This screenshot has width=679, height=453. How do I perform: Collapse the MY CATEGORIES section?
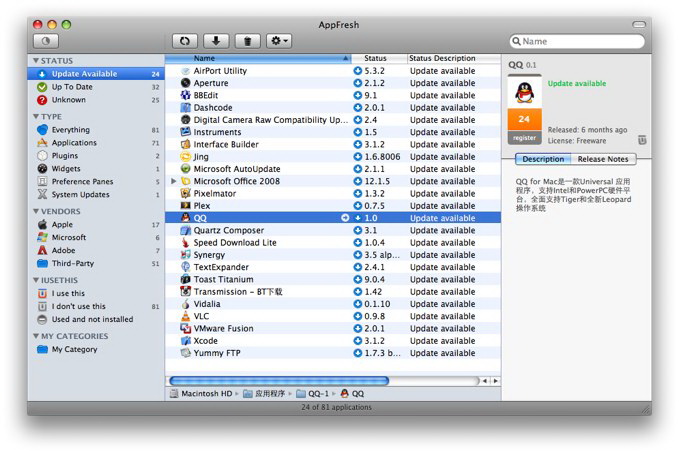pyautogui.click(x=36, y=336)
